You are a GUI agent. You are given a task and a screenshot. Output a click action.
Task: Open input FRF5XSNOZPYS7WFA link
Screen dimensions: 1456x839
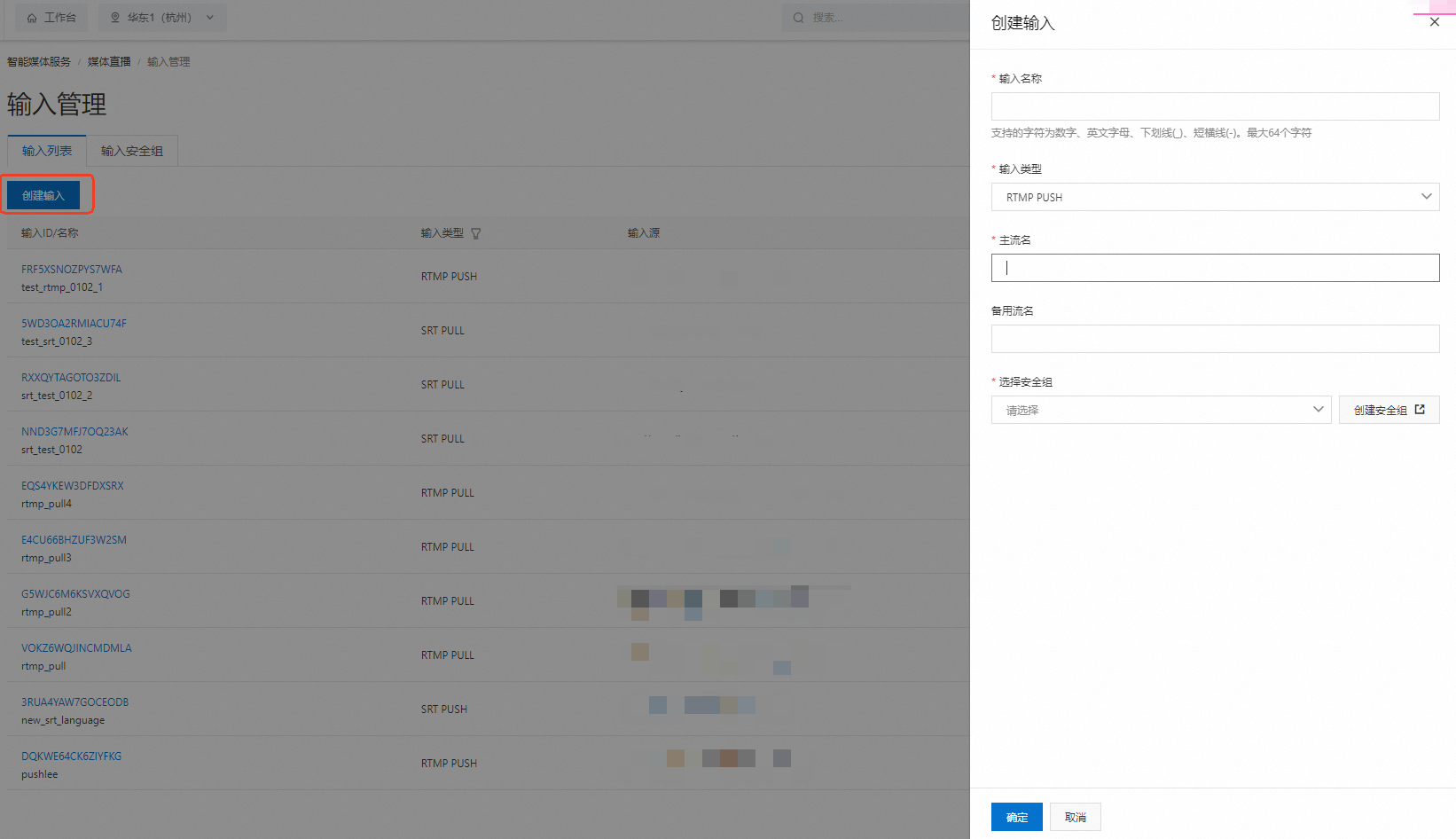pyautogui.click(x=72, y=269)
